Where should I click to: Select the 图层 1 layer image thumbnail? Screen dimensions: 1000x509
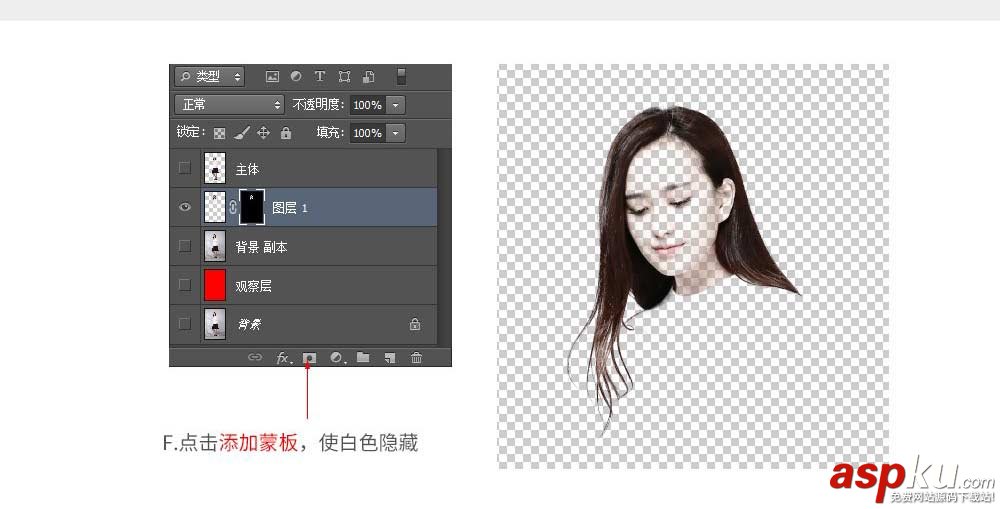[x=215, y=207]
